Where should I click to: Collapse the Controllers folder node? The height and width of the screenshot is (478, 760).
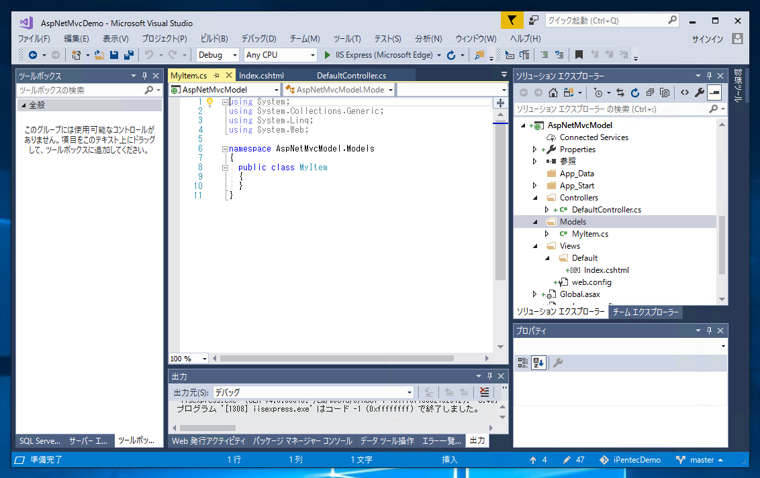(535, 198)
